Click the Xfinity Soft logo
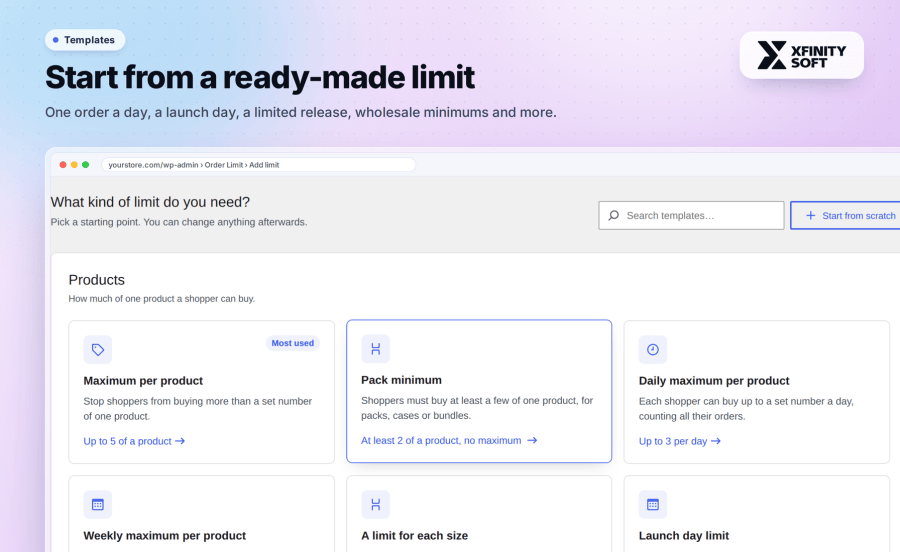 click(x=801, y=55)
